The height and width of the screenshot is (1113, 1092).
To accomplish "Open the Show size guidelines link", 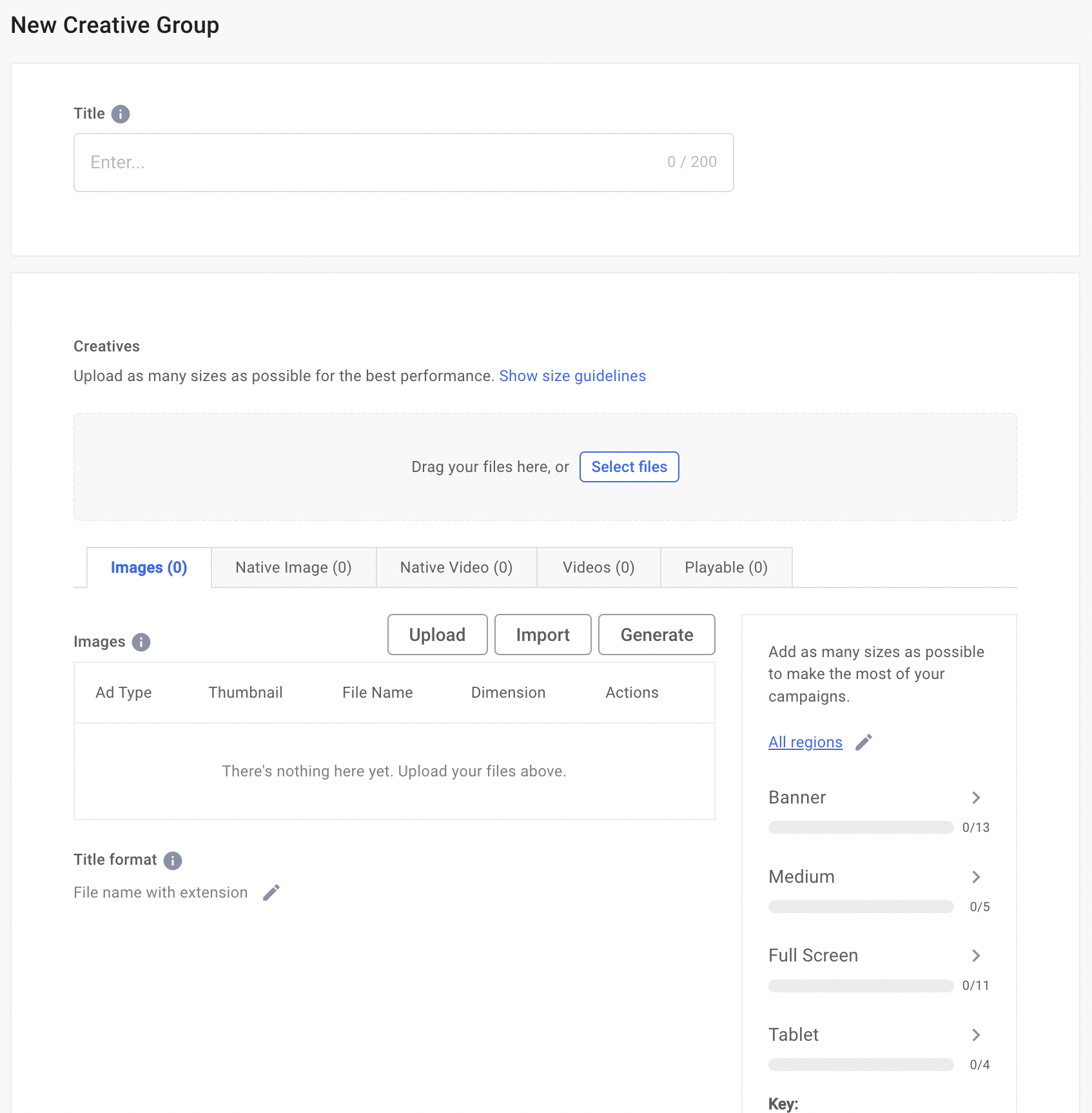I will [572, 376].
